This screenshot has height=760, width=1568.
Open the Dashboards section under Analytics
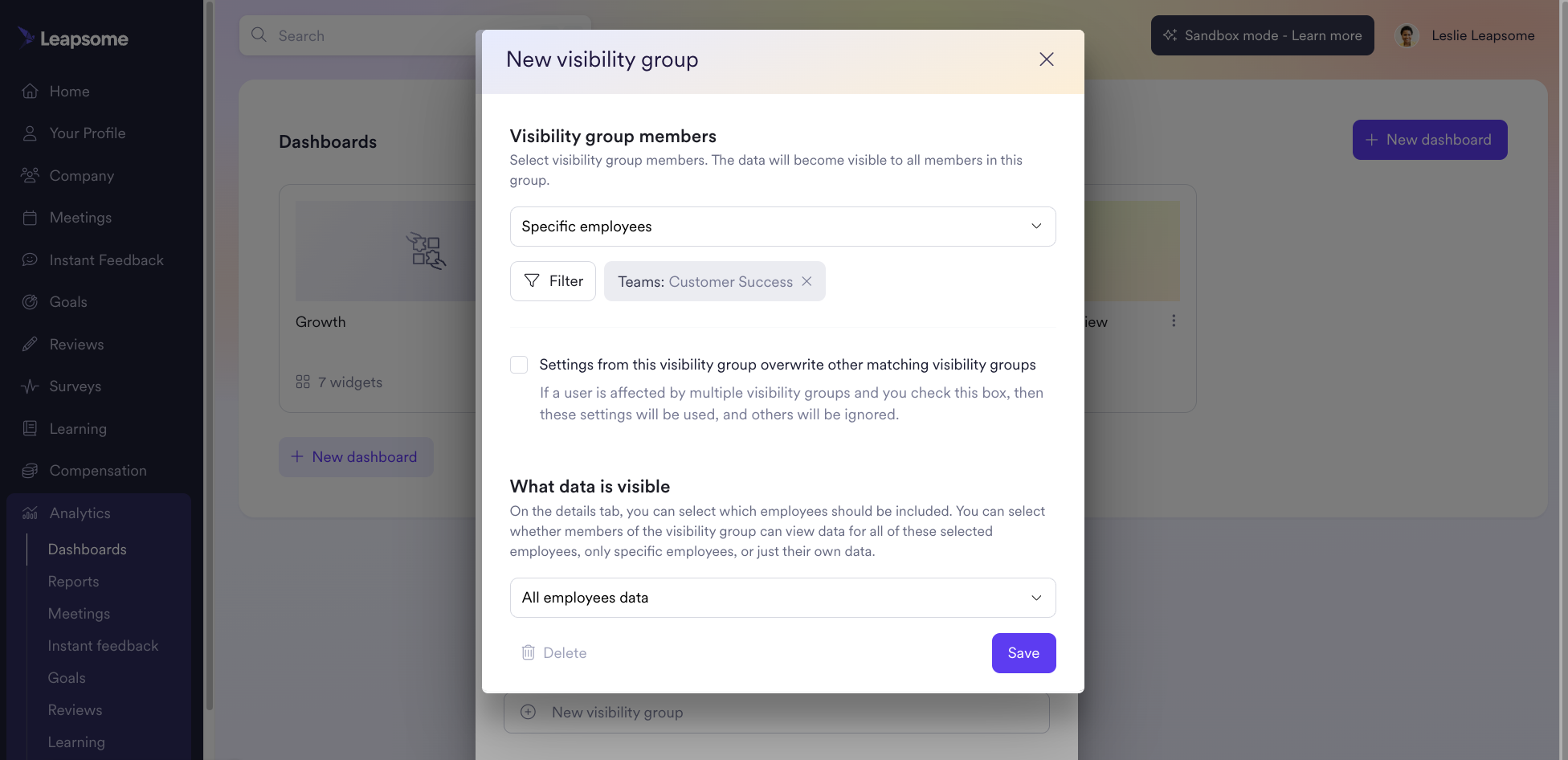click(x=88, y=549)
